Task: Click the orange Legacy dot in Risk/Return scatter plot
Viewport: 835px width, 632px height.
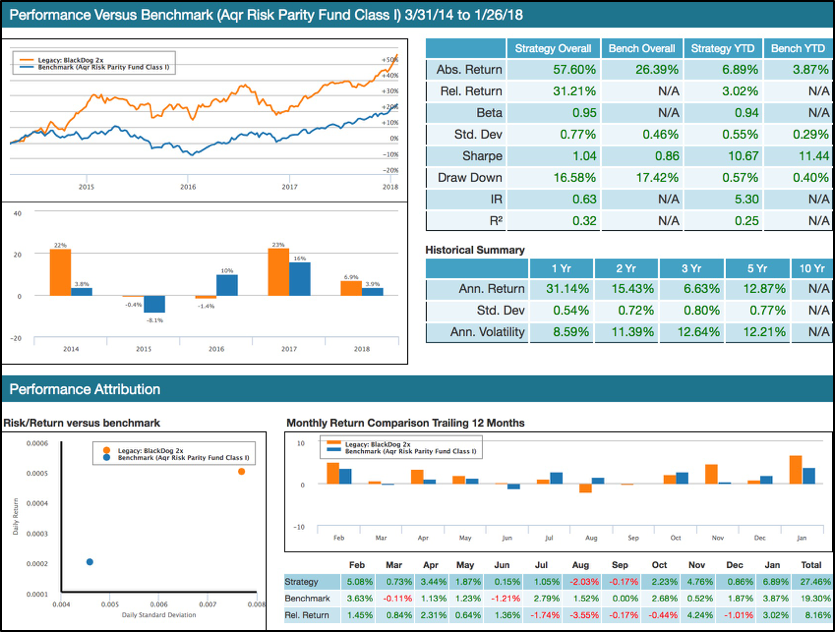Action: tap(240, 470)
